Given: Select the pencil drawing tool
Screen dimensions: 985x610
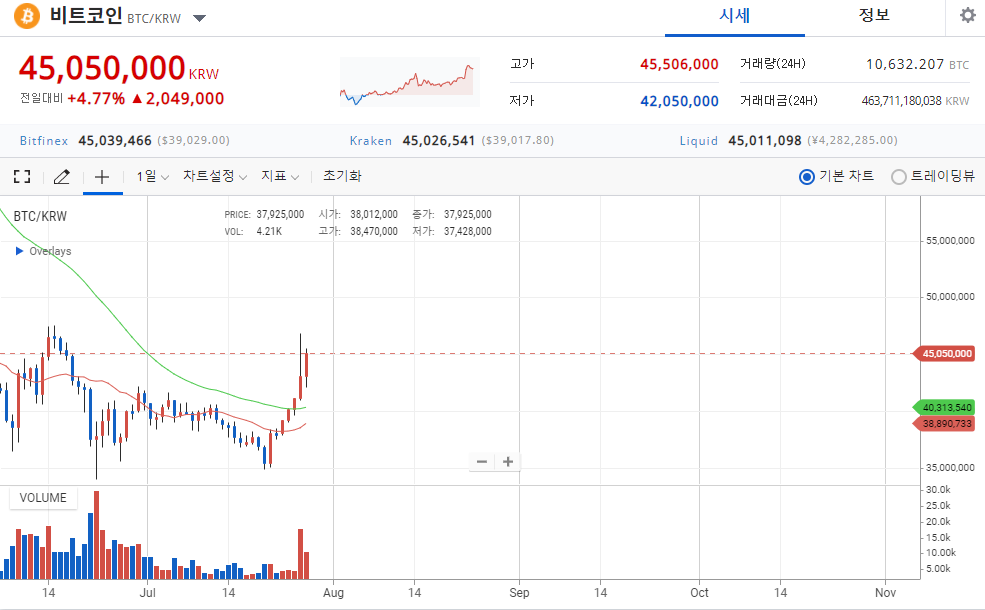Looking at the screenshot, I should pyautogui.click(x=62, y=177).
